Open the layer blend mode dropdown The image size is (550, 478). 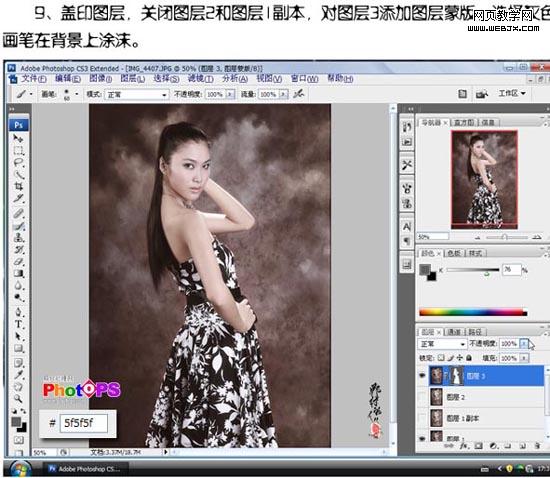click(442, 344)
